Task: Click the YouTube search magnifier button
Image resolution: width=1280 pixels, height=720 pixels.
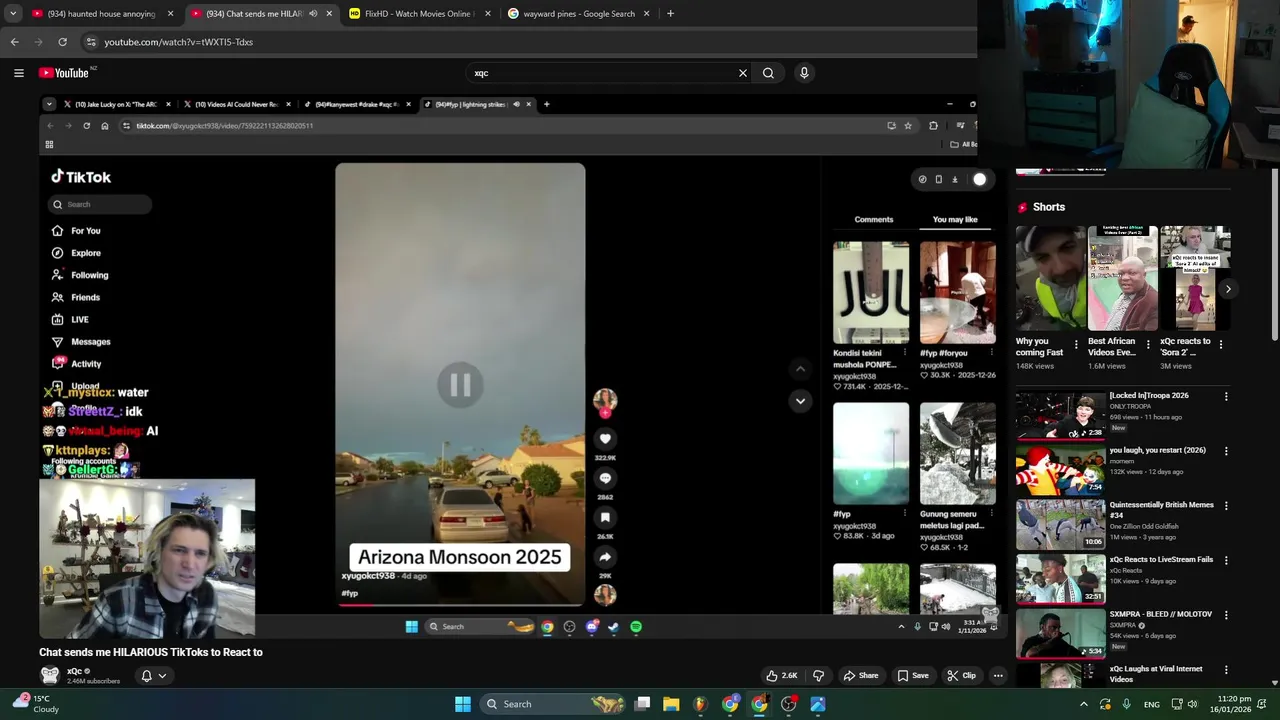Action: point(768,73)
